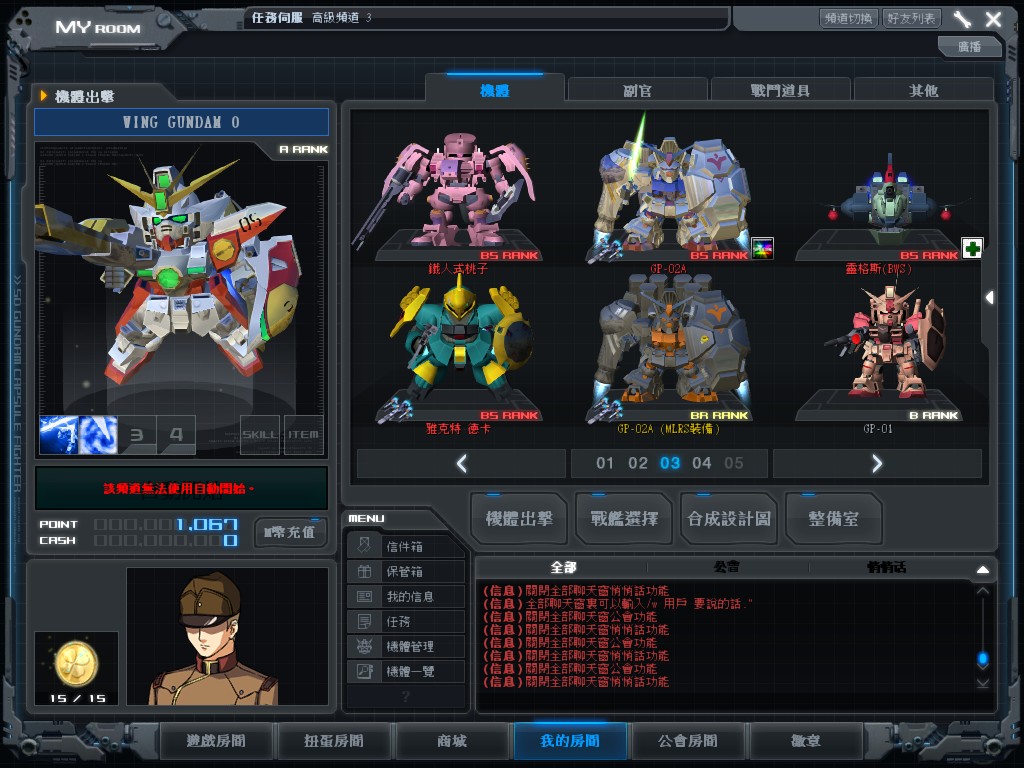The image size is (1024, 768).
Task: Open the wrench settings icon
Action: coord(963,19)
